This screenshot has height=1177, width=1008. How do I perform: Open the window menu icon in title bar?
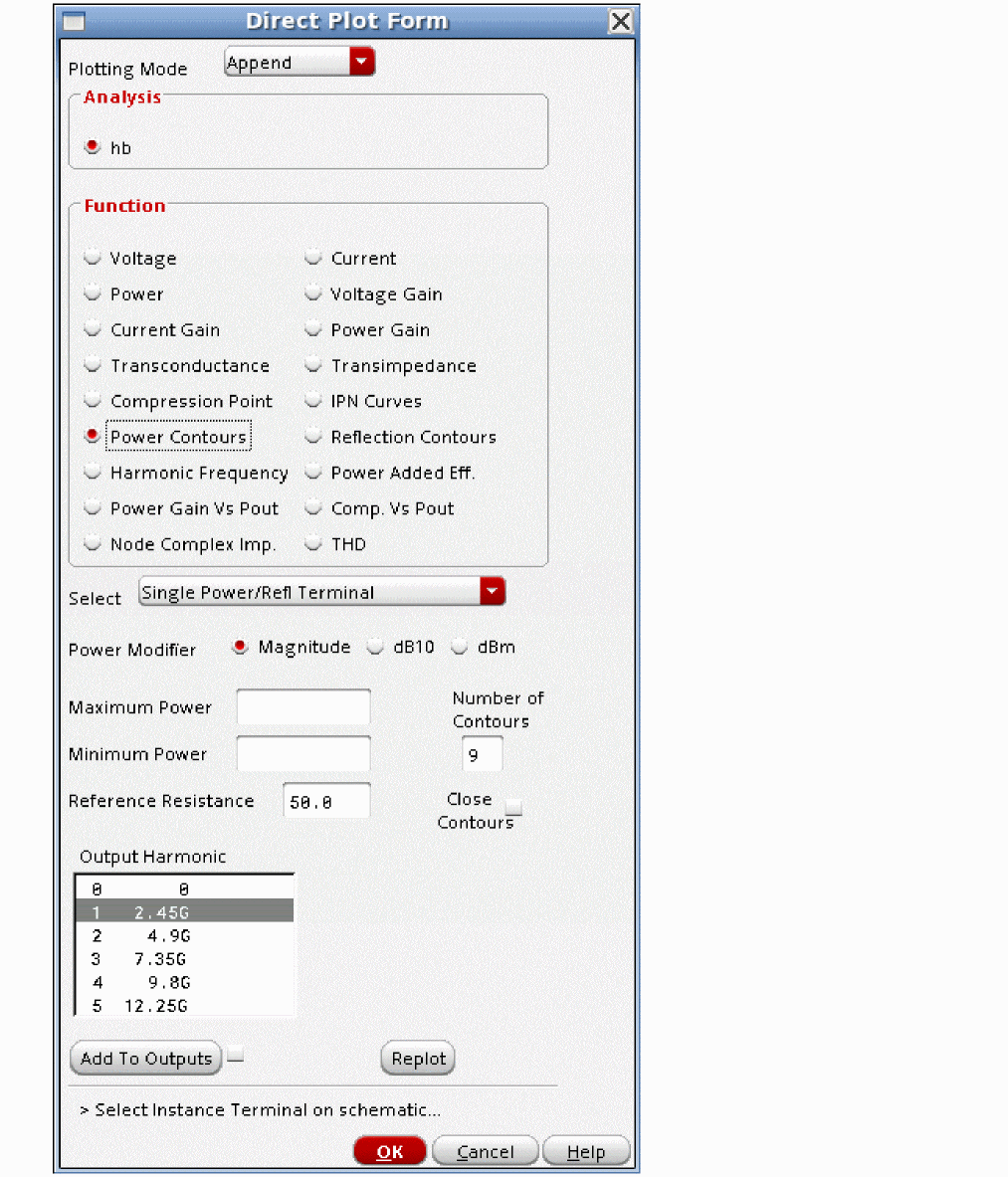[74, 21]
